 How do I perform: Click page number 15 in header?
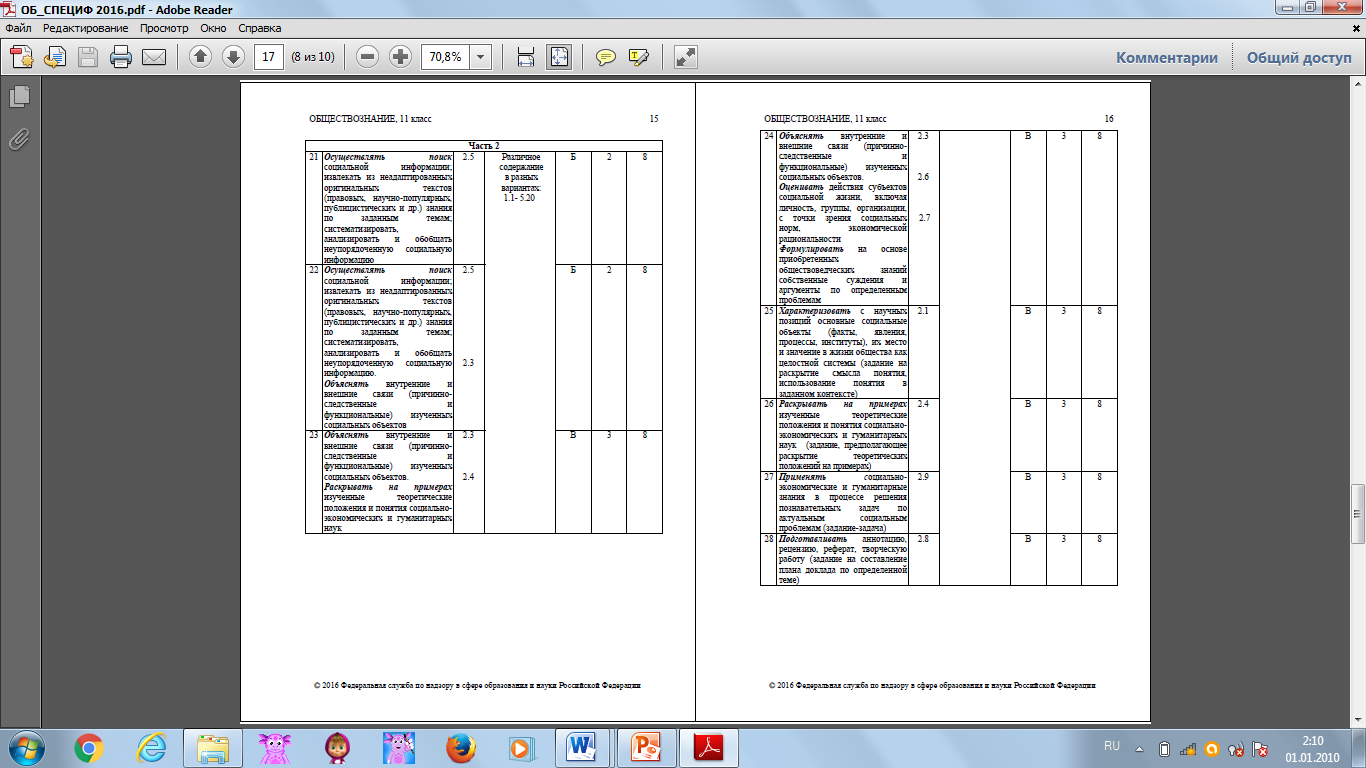pyautogui.click(x=654, y=119)
